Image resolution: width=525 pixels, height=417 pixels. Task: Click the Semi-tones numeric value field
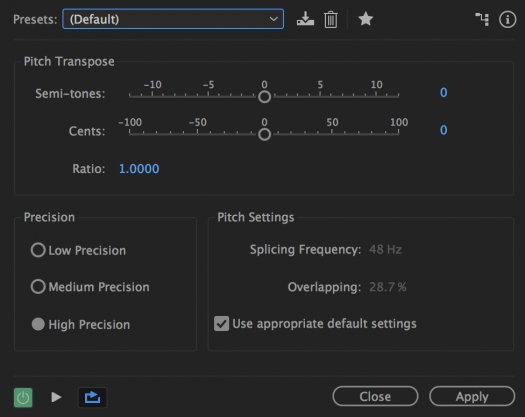443,92
